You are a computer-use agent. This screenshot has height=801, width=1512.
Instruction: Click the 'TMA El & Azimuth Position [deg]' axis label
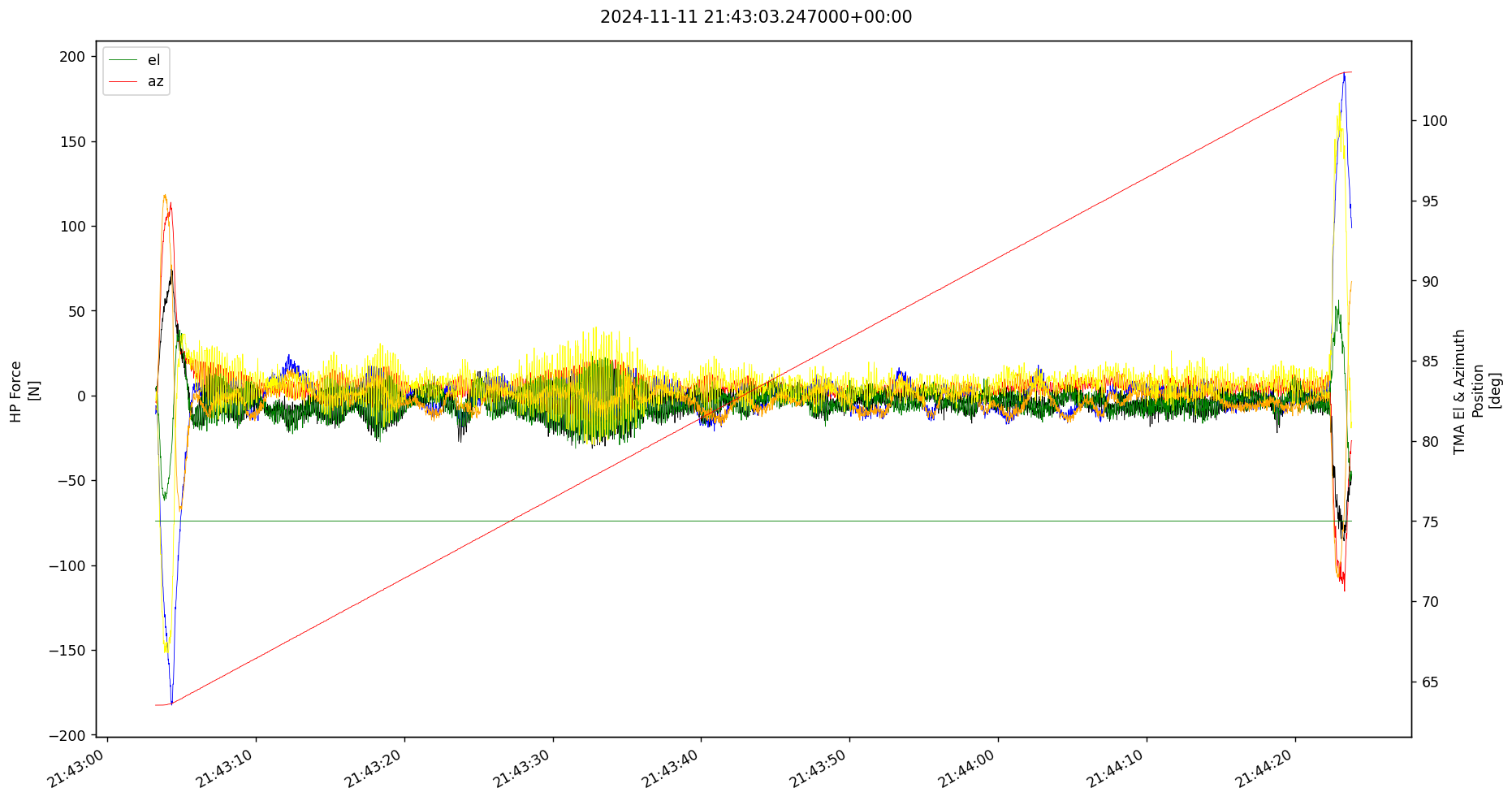1477,392
